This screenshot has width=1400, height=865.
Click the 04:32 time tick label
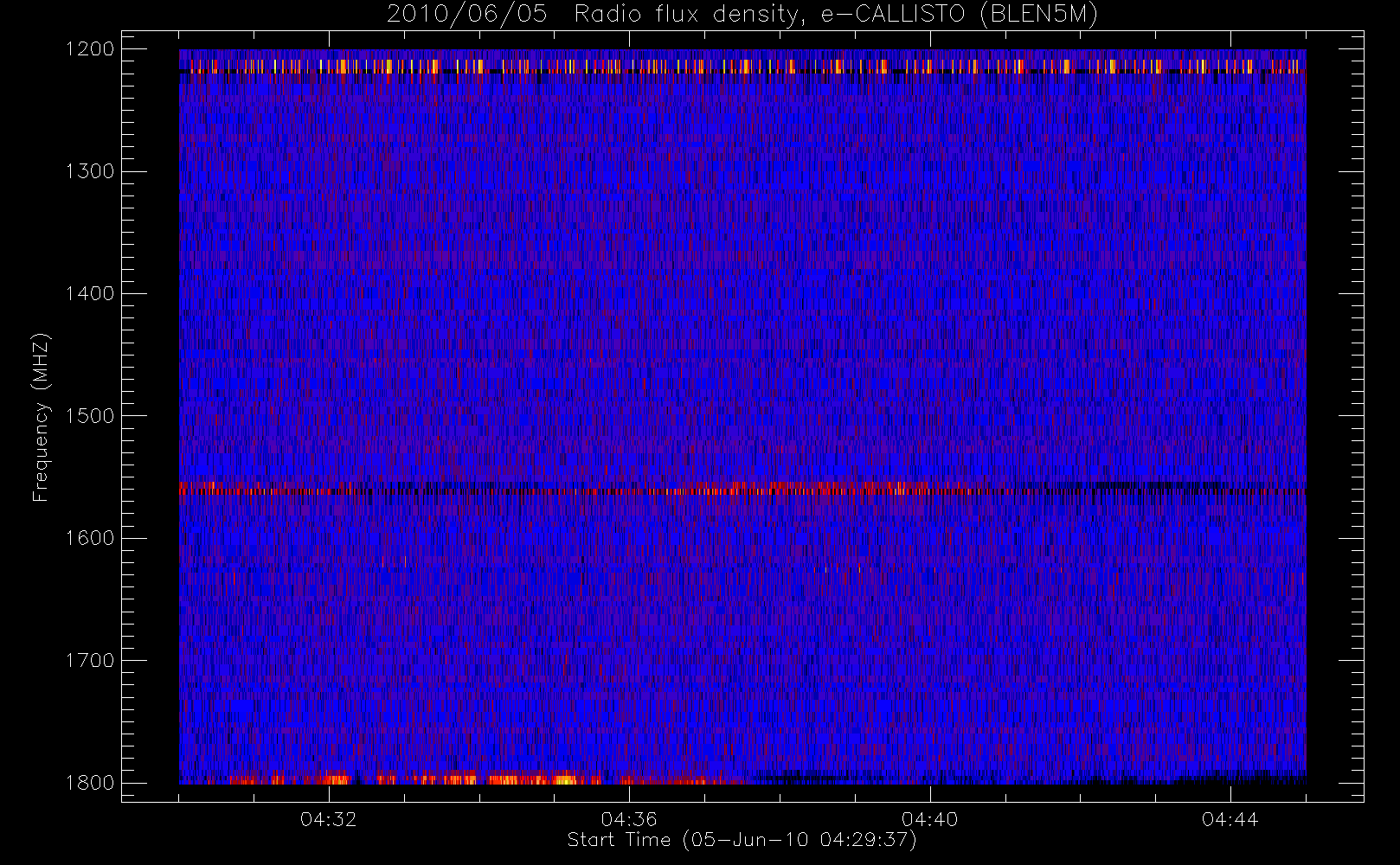[x=329, y=819]
